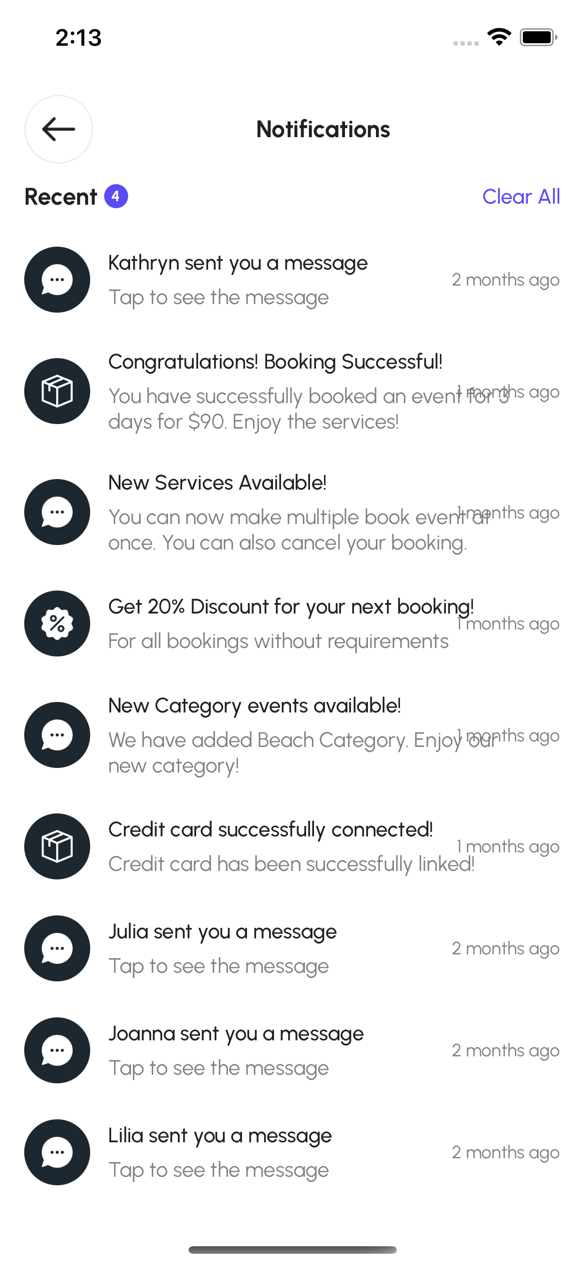The width and height of the screenshot is (585, 1266).
Task: Click the credit card connected package icon
Action: (57, 845)
